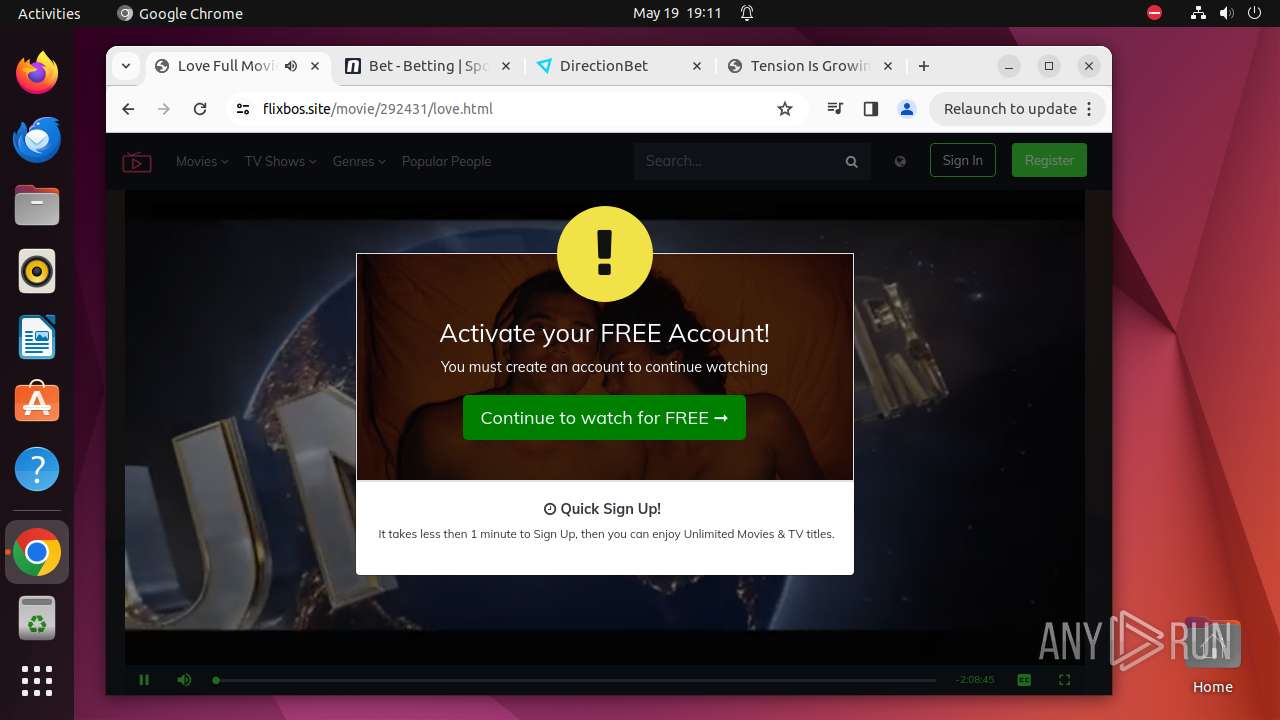
Task: Open the Home desktop folder
Action: tap(1212, 656)
